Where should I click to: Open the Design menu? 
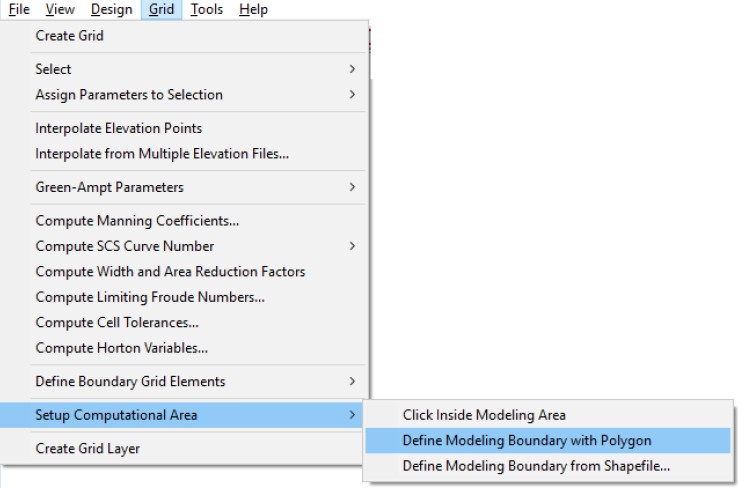tap(111, 9)
